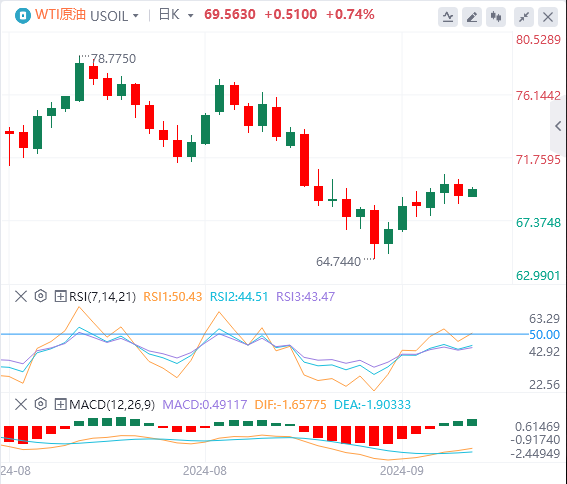
Task: Switch chart type with candlestick icon
Action: [496, 17]
